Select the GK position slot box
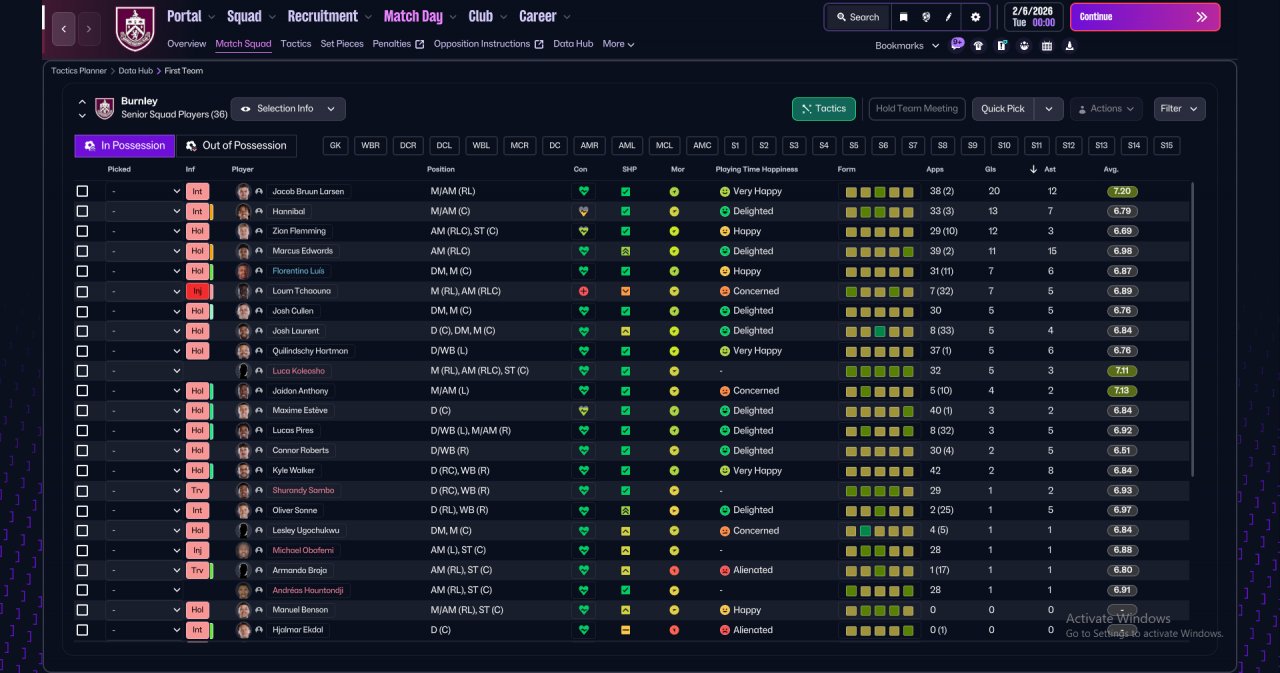The height and width of the screenshot is (673, 1280). tap(336, 146)
